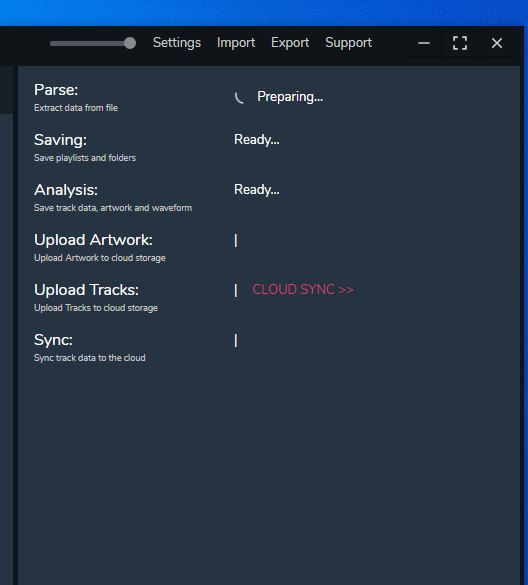The height and width of the screenshot is (585, 528).
Task: Open the Import menu
Action: [236, 43]
